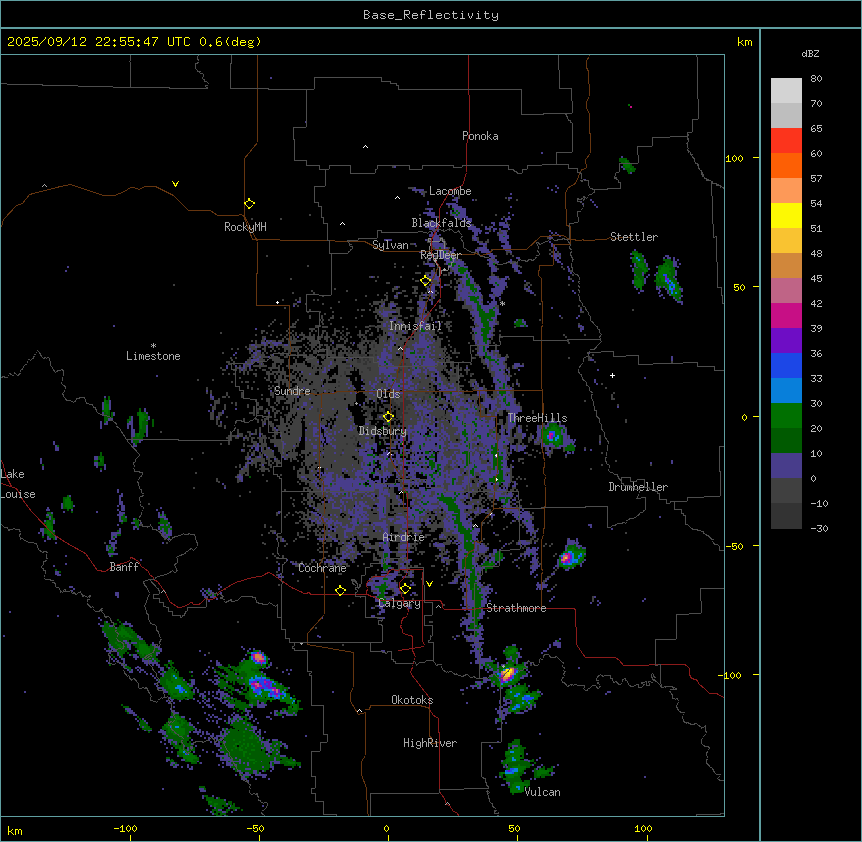The image size is (862, 842).
Task: Select the purple 10 dBZ legend swatch
Action: click(x=786, y=466)
